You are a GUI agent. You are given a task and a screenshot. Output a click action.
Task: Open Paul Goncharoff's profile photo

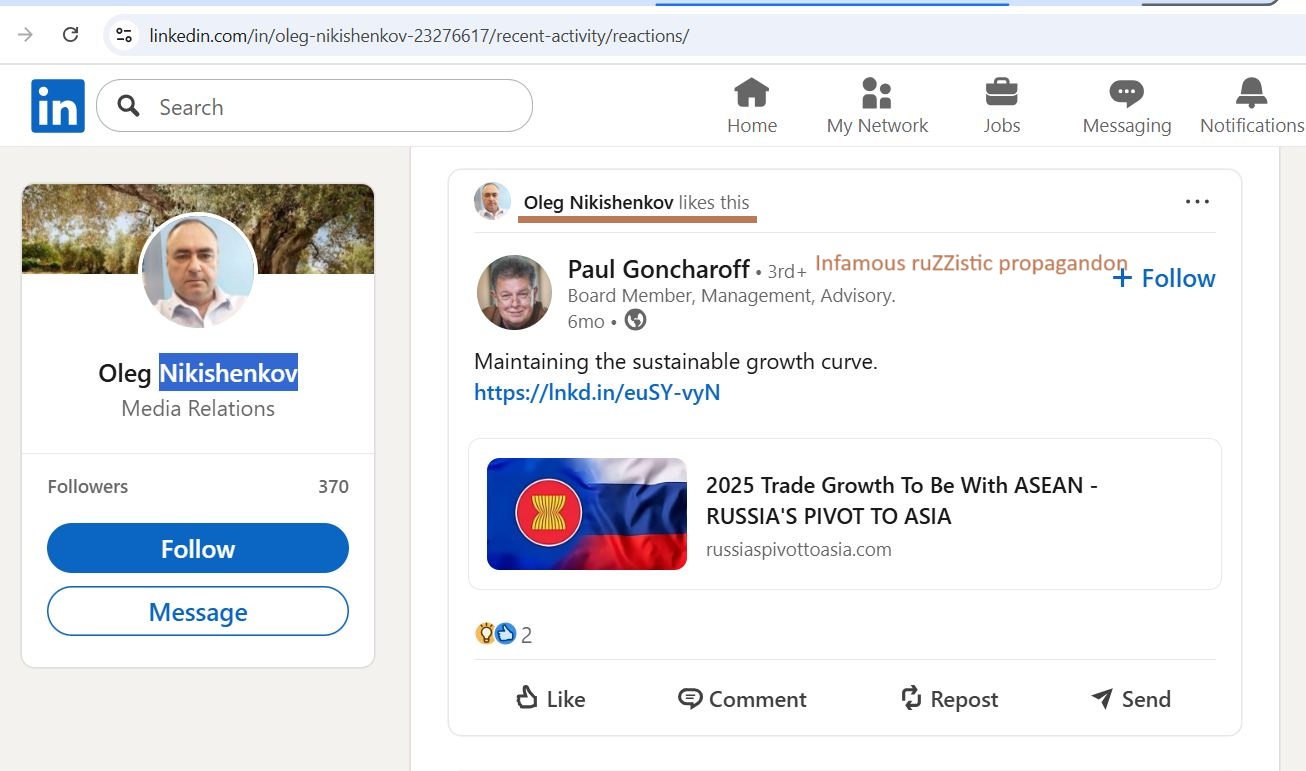515,293
